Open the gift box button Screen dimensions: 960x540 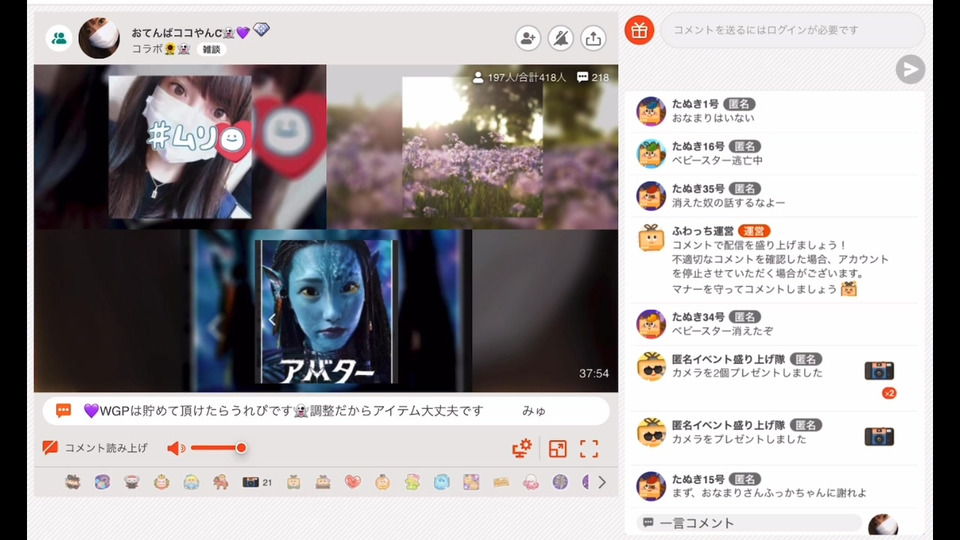pos(639,29)
